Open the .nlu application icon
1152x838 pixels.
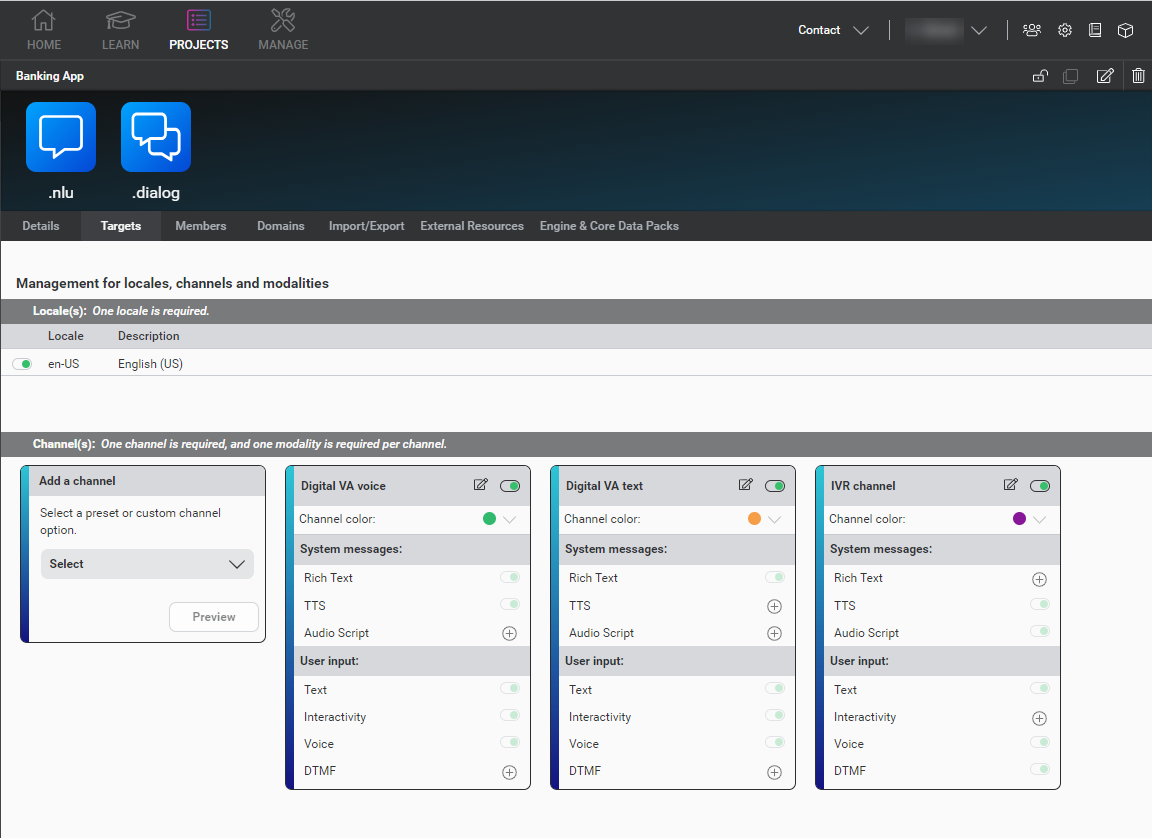click(61, 137)
